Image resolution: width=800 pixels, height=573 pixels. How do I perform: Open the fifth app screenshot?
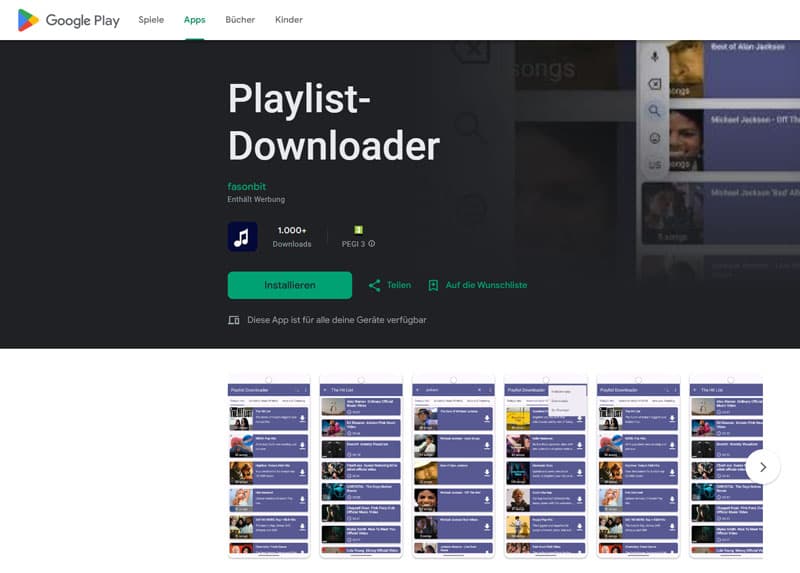pos(638,467)
